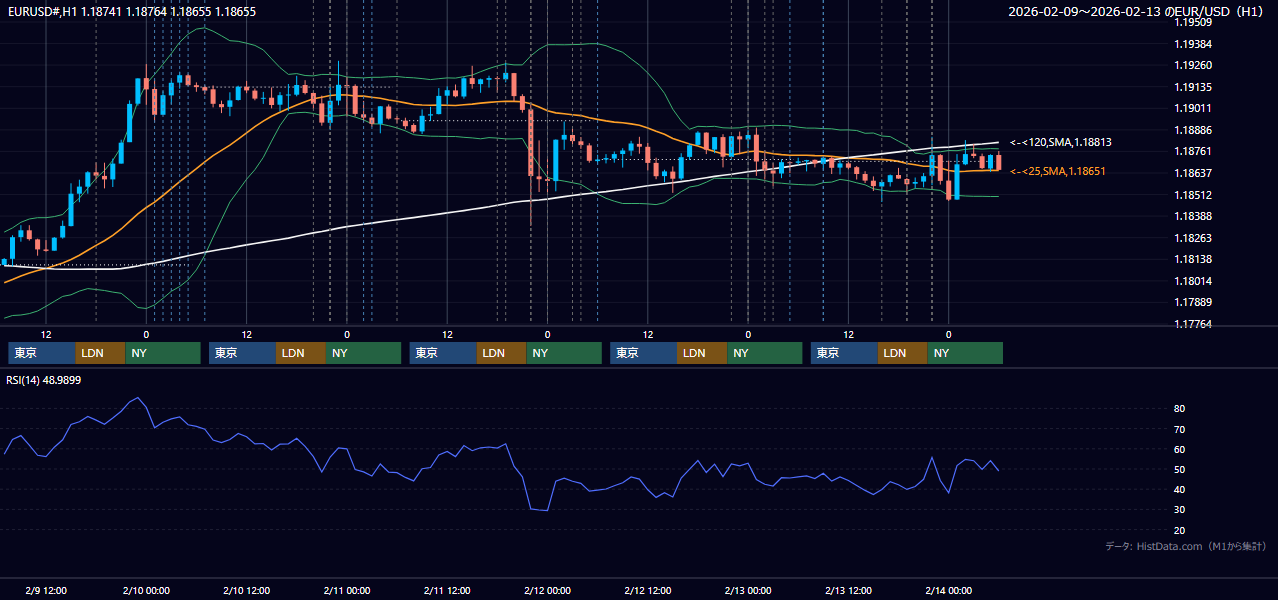Click the 1.19011 price axis label
This screenshot has width=1278, height=600.
point(1192,108)
